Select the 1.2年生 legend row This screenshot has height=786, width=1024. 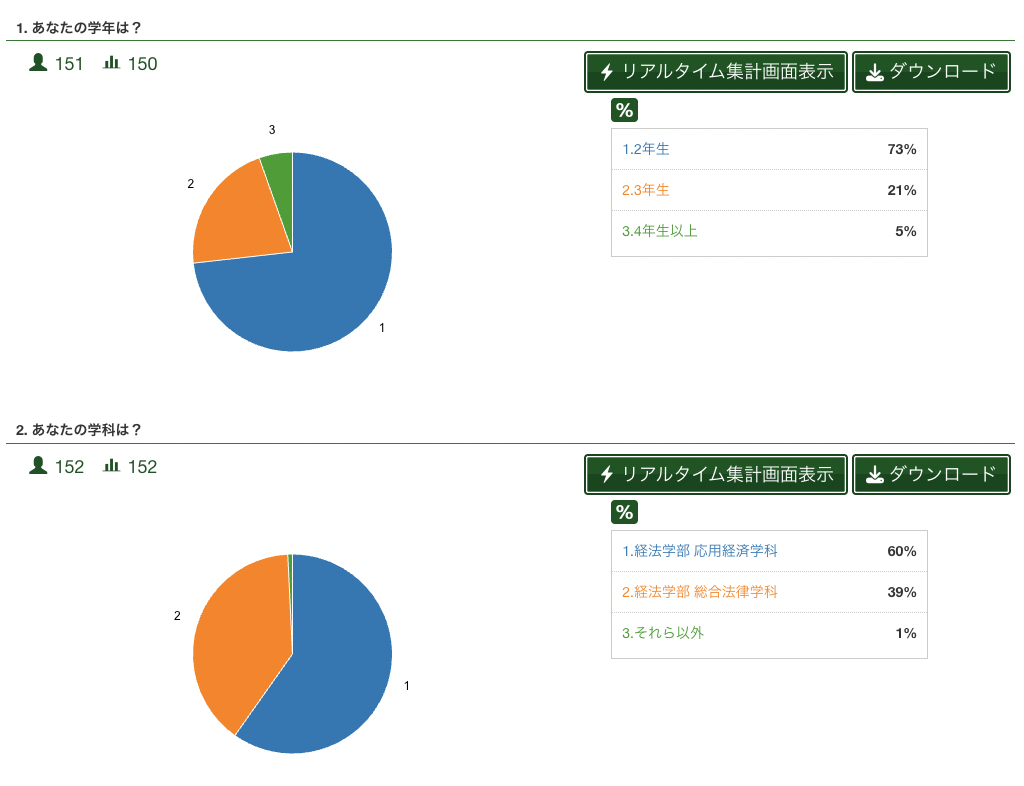tap(769, 149)
